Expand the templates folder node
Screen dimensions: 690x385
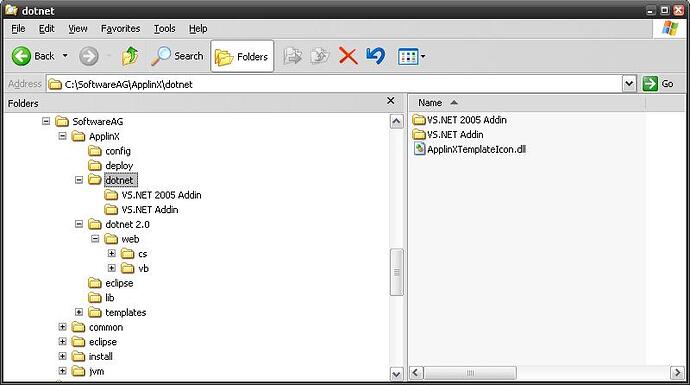click(79, 312)
